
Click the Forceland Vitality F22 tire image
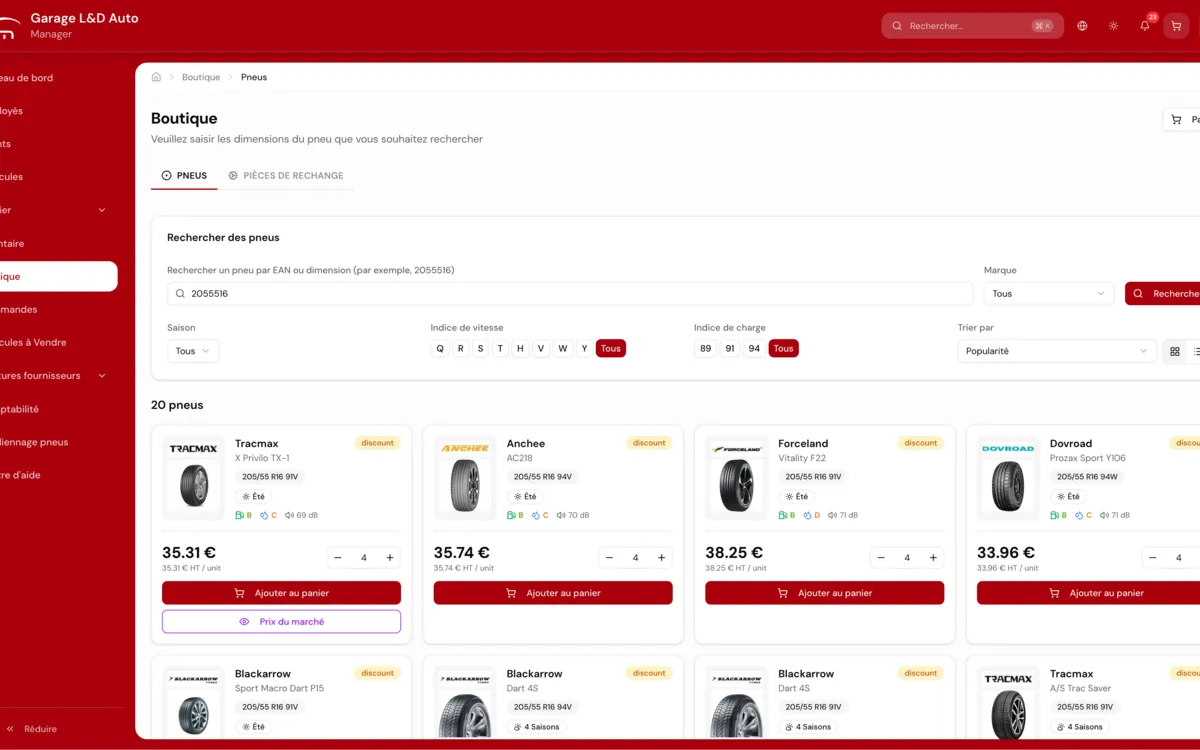coord(737,478)
